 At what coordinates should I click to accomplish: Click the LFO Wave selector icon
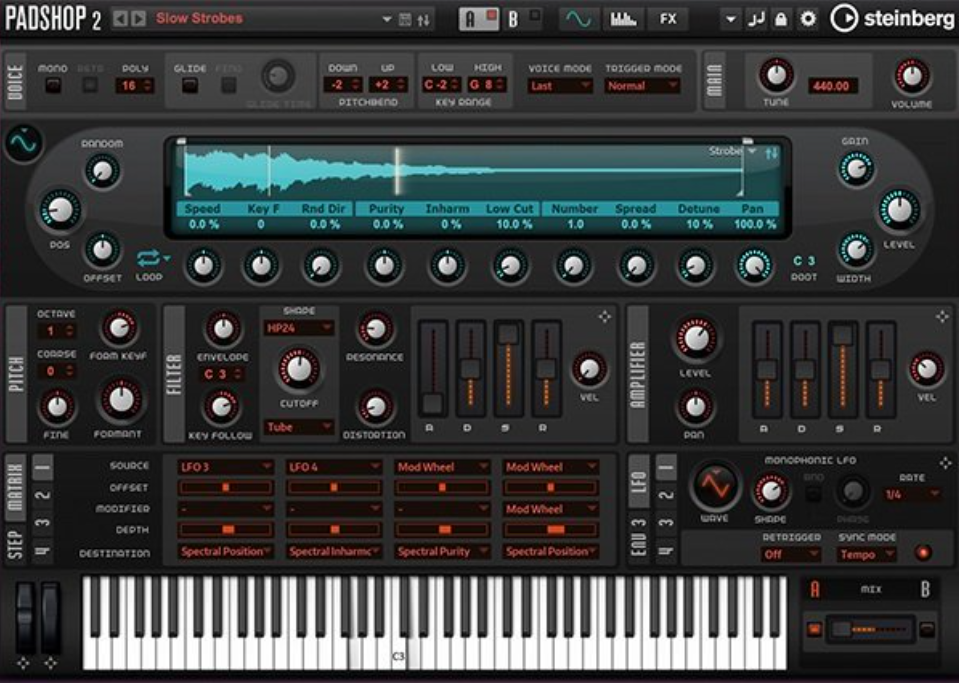pos(714,486)
